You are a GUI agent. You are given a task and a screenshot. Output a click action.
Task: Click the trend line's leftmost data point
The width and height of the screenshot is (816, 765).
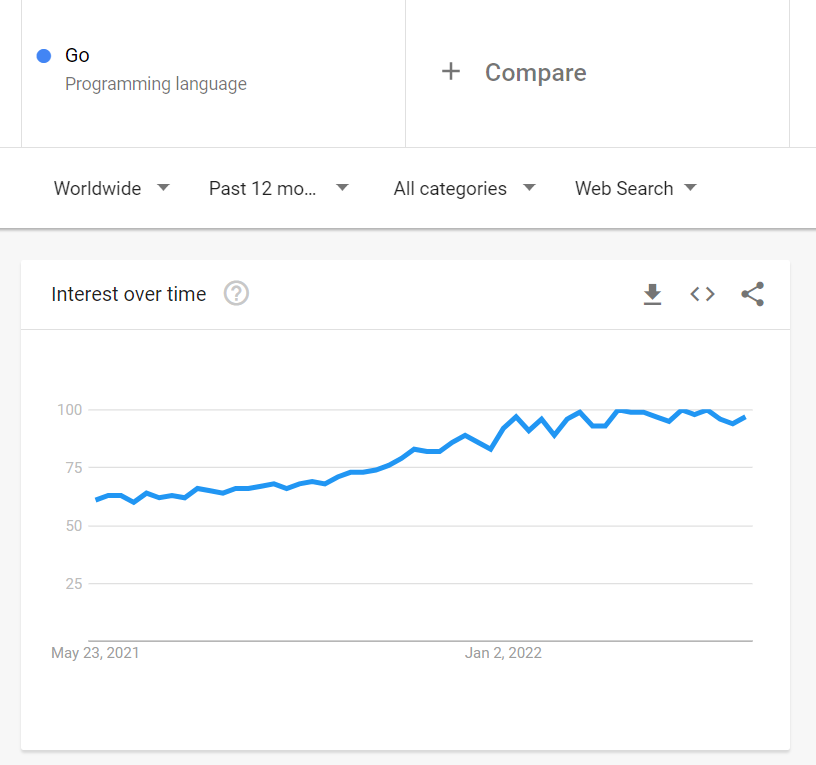[x=97, y=500]
